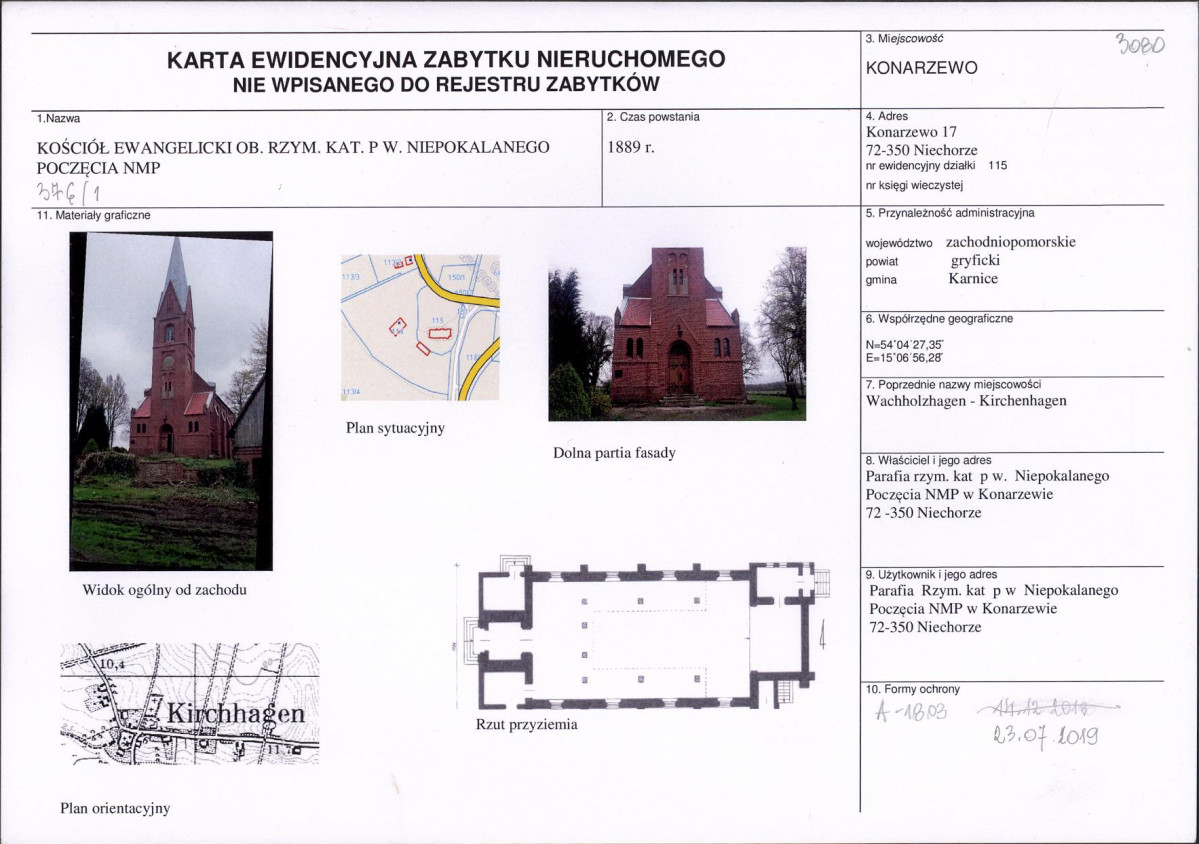Click the owner line 'Parafia rzym. kat p w. Niepokalanego'
Screen dimensions: 1199x844
click(x=987, y=476)
